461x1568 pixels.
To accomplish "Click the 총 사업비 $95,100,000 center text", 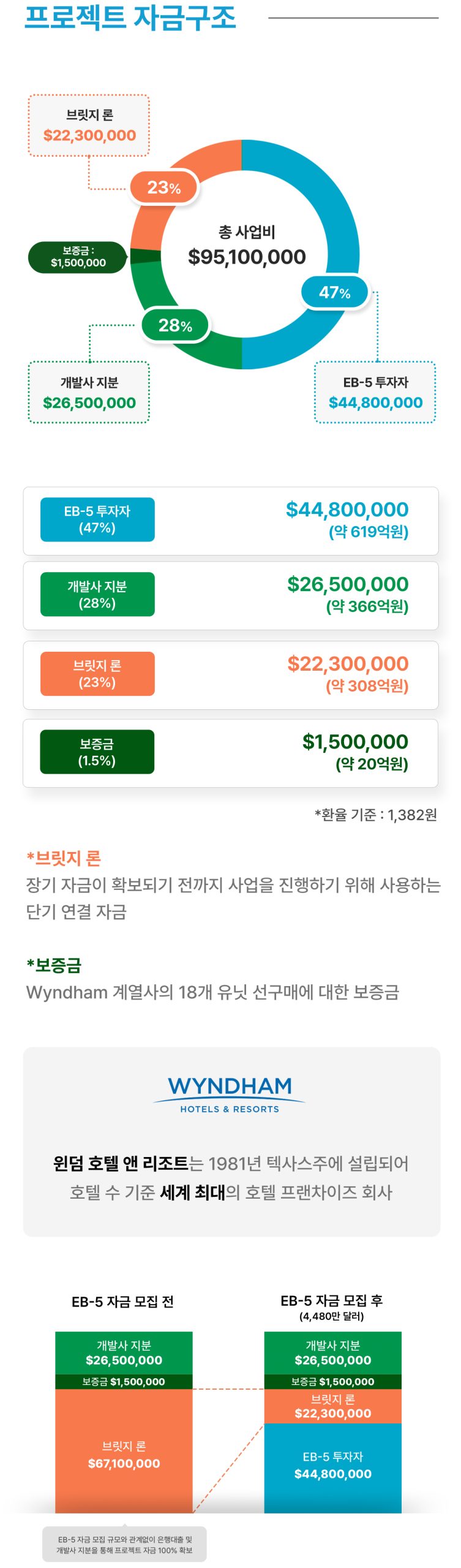I will (247, 246).
